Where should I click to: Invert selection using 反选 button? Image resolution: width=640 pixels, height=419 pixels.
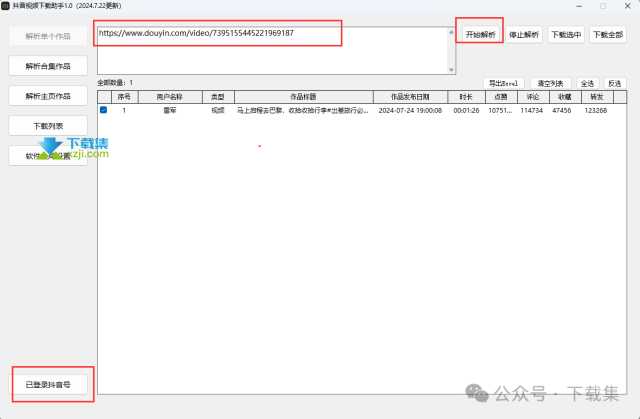pyautogui.click(x=615, y=83)
